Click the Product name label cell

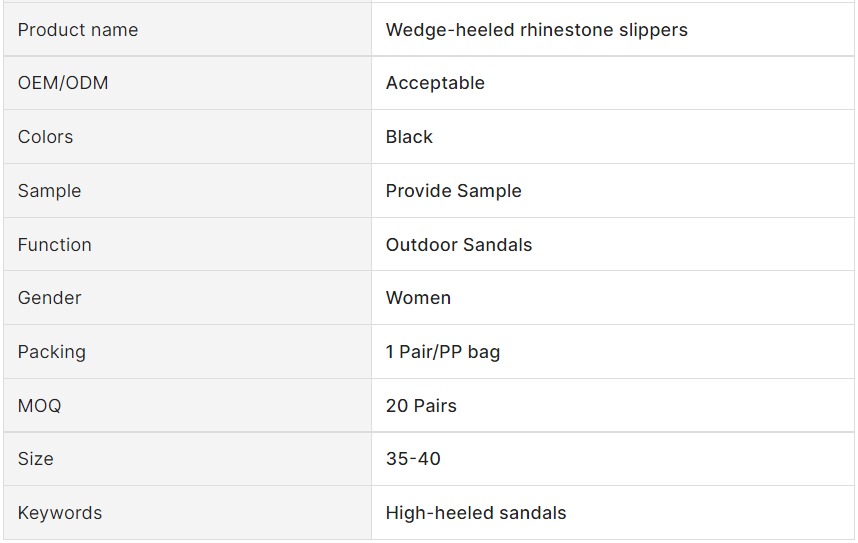[78, 30]
